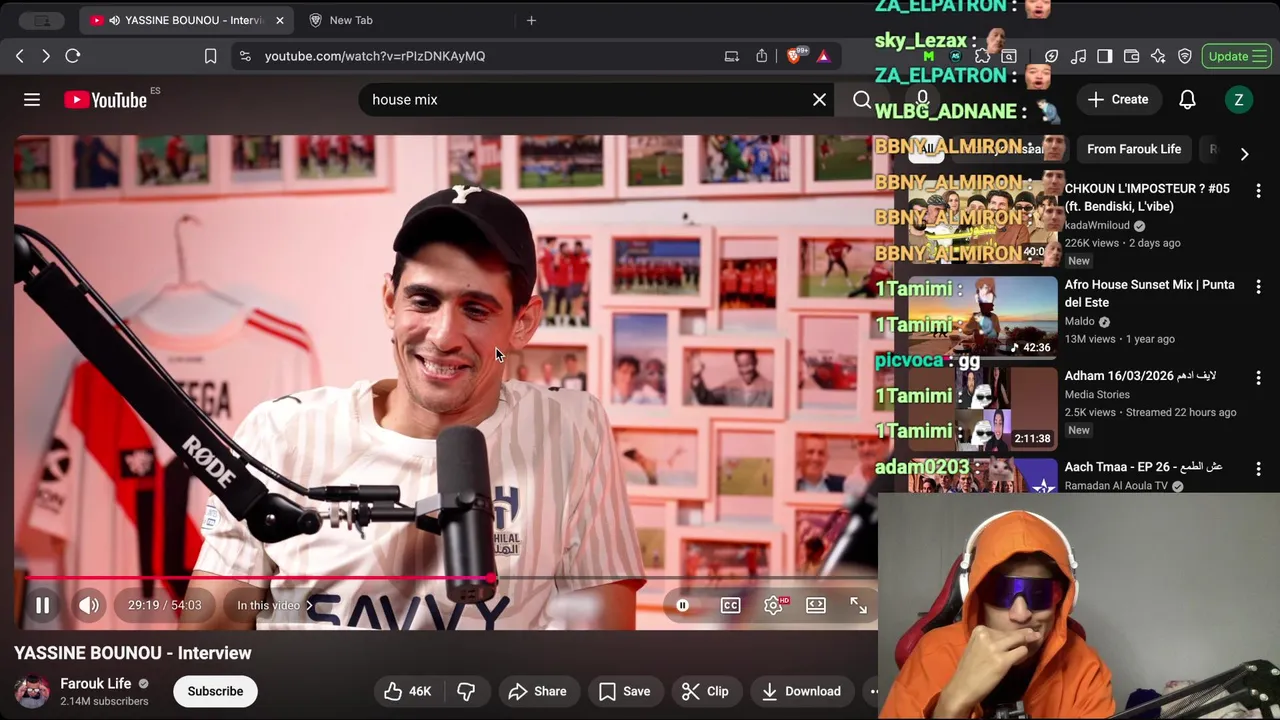The height and width of the screenshot is (720, 1280).
Task: Open the cast/install screen icon
Action: coord(732,56)
